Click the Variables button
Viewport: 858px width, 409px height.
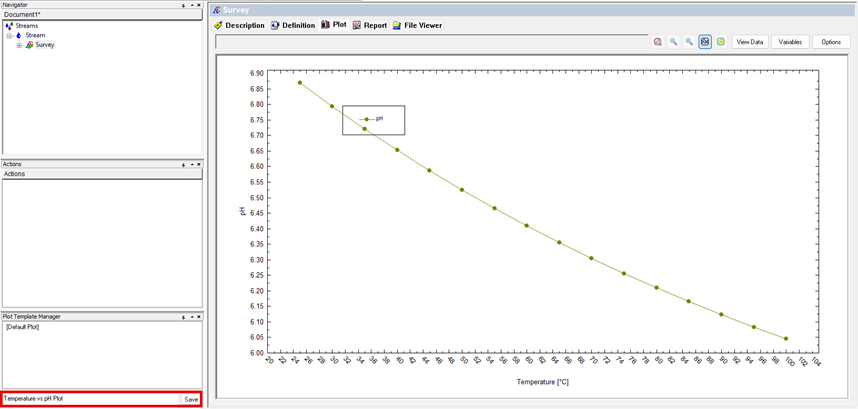click(790, 42)
